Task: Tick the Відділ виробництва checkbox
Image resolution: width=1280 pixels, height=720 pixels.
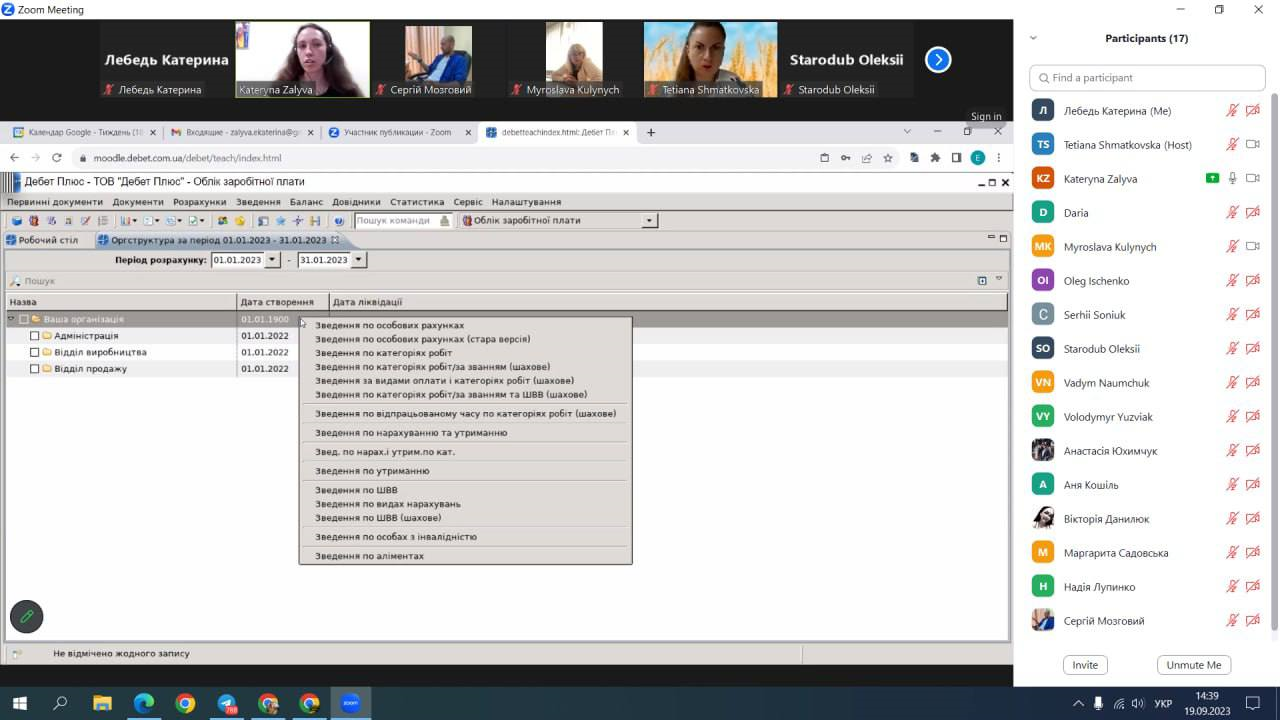Action: coord(35,352)
